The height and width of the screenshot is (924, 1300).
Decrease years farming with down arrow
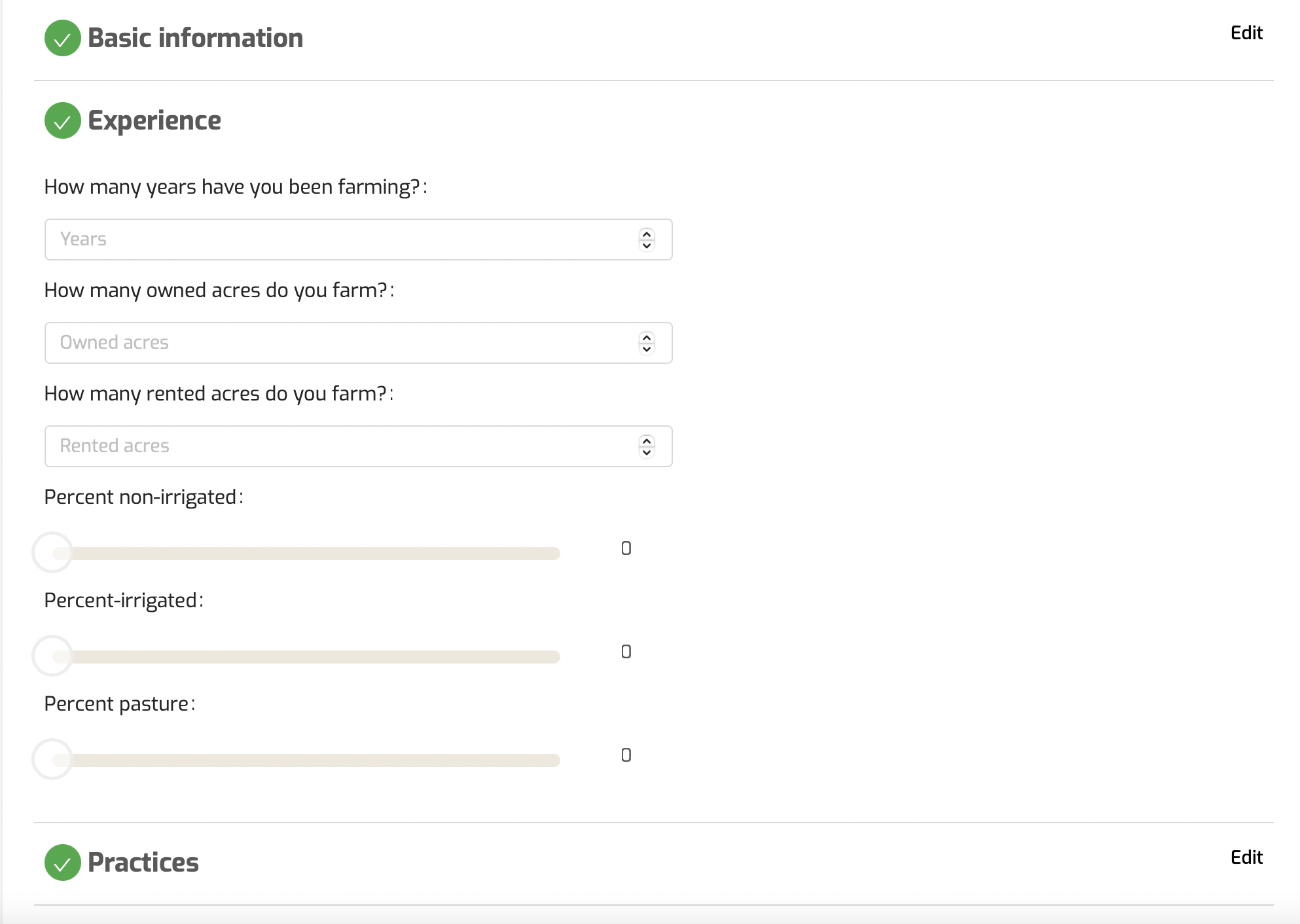[647, 245]
